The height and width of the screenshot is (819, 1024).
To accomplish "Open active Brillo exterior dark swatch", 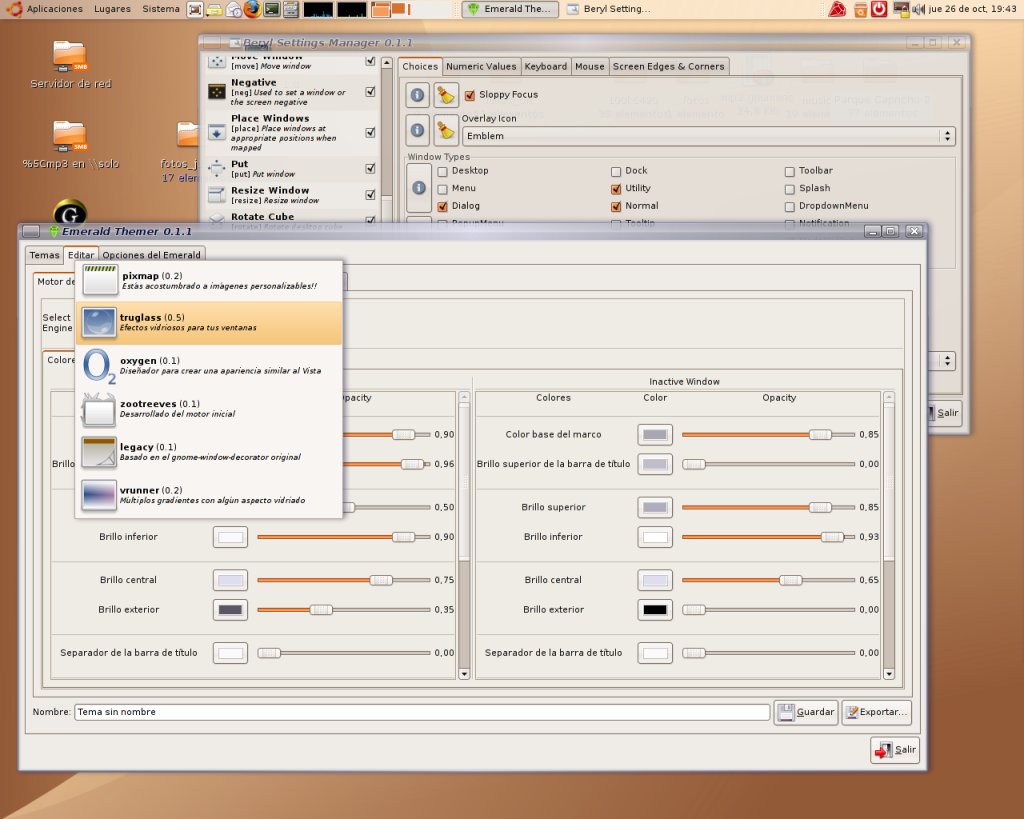I will [x=230, y=610].
